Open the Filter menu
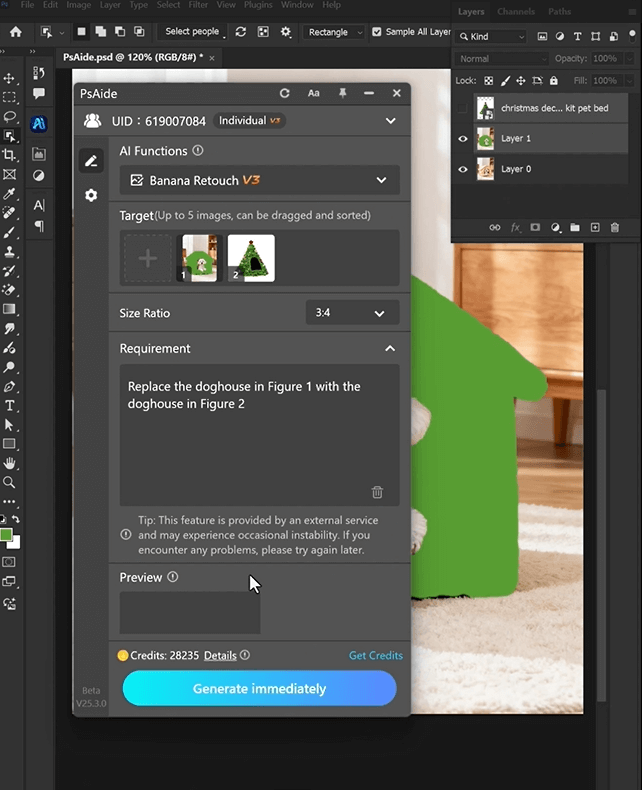This screenshot has height=790, width=642. (x=198, y=5)
